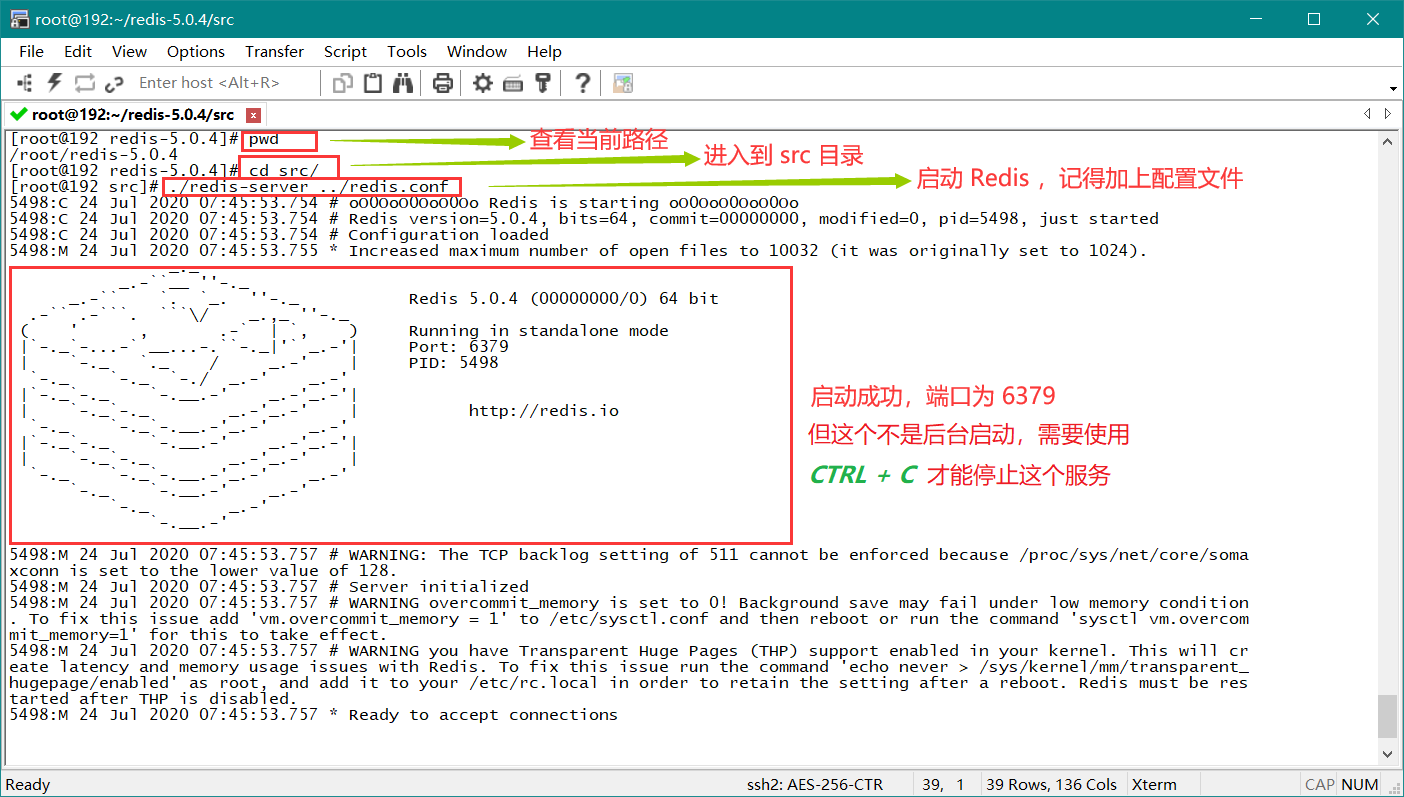This screenshot has width=1404, height=797.
Task: Click the Help question mark icon
Action: coord(582,83)
